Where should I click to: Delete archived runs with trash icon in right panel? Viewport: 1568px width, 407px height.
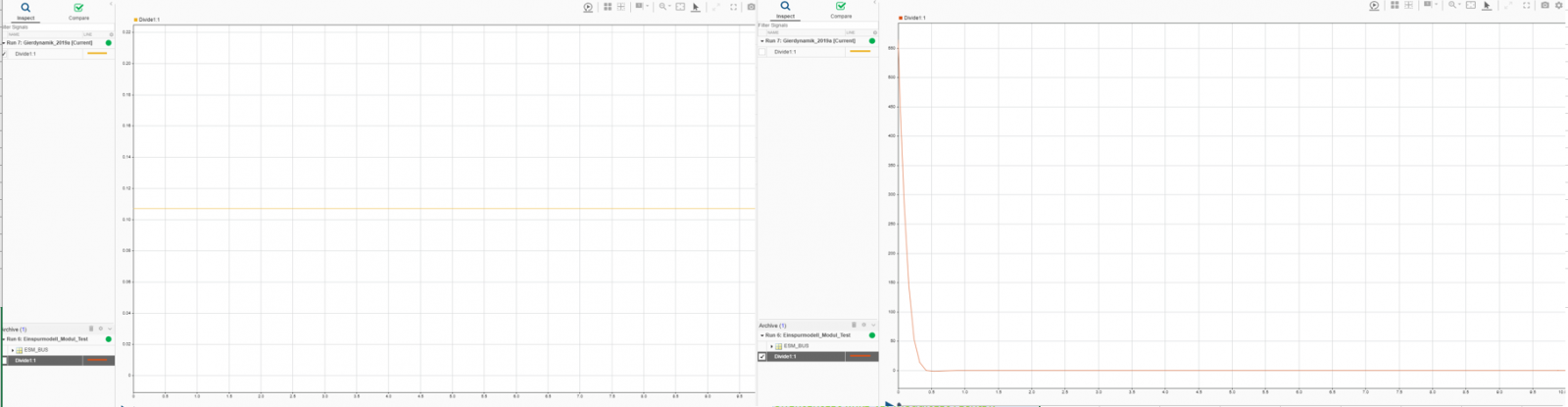(x=854, y=325)
